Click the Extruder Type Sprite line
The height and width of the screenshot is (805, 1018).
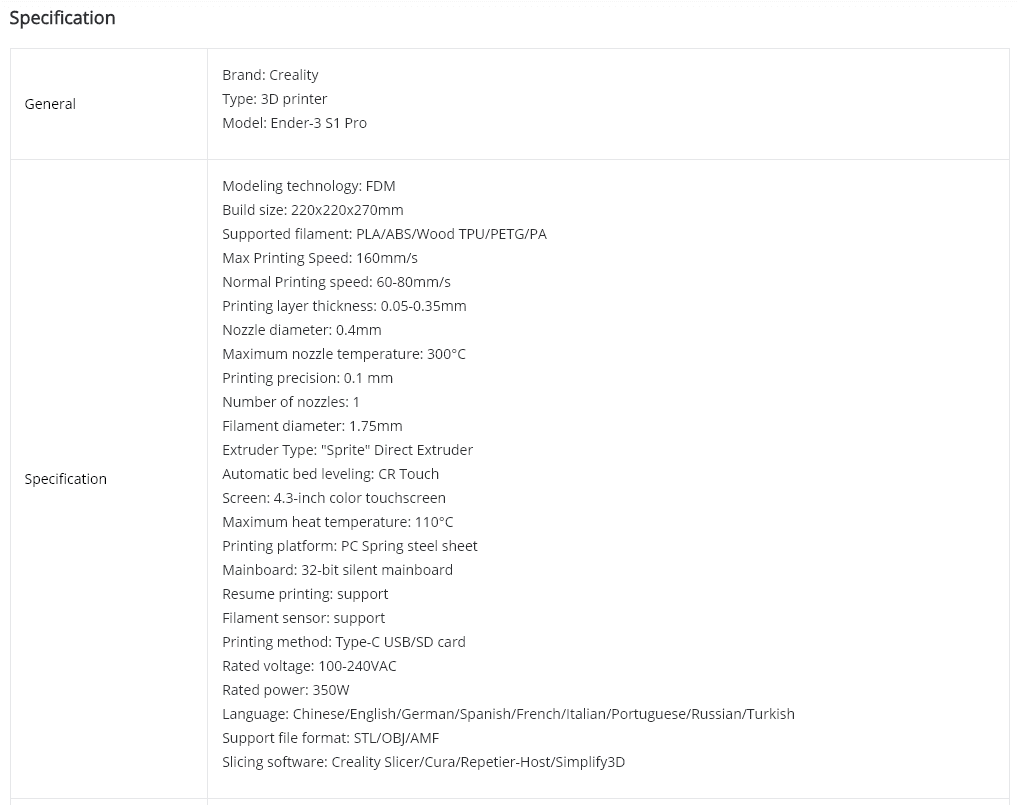pos(347,451)
